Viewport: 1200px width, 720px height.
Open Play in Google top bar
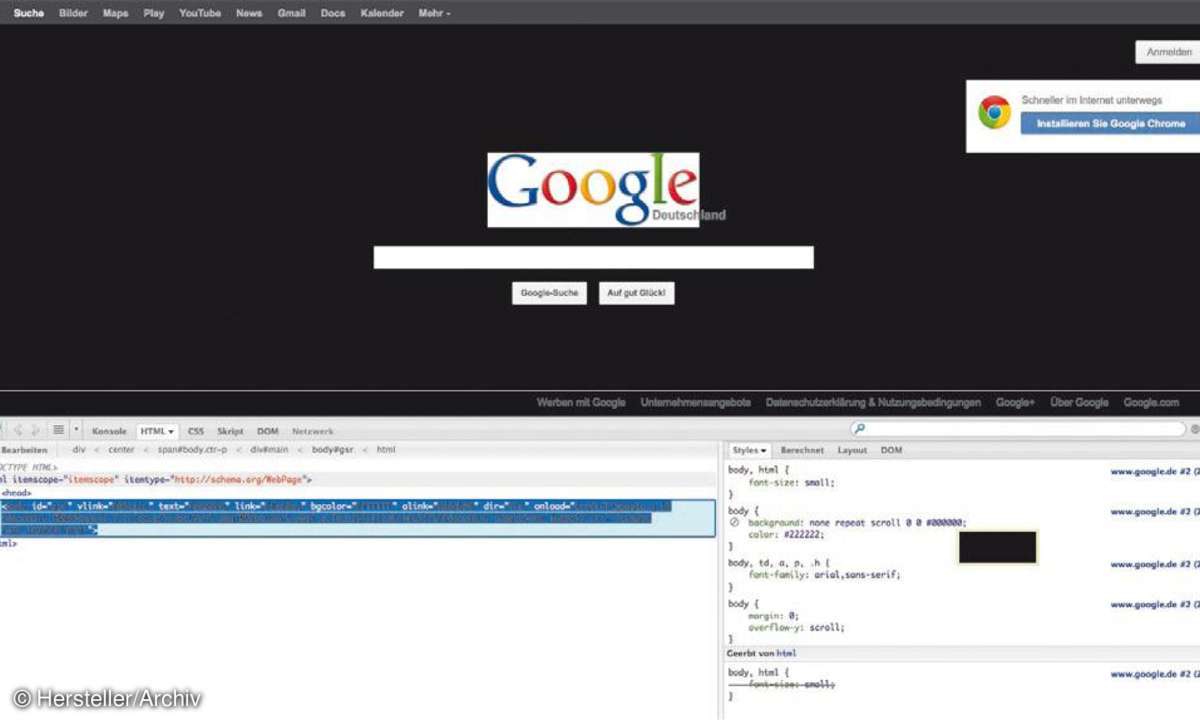[x=153, y=13]
